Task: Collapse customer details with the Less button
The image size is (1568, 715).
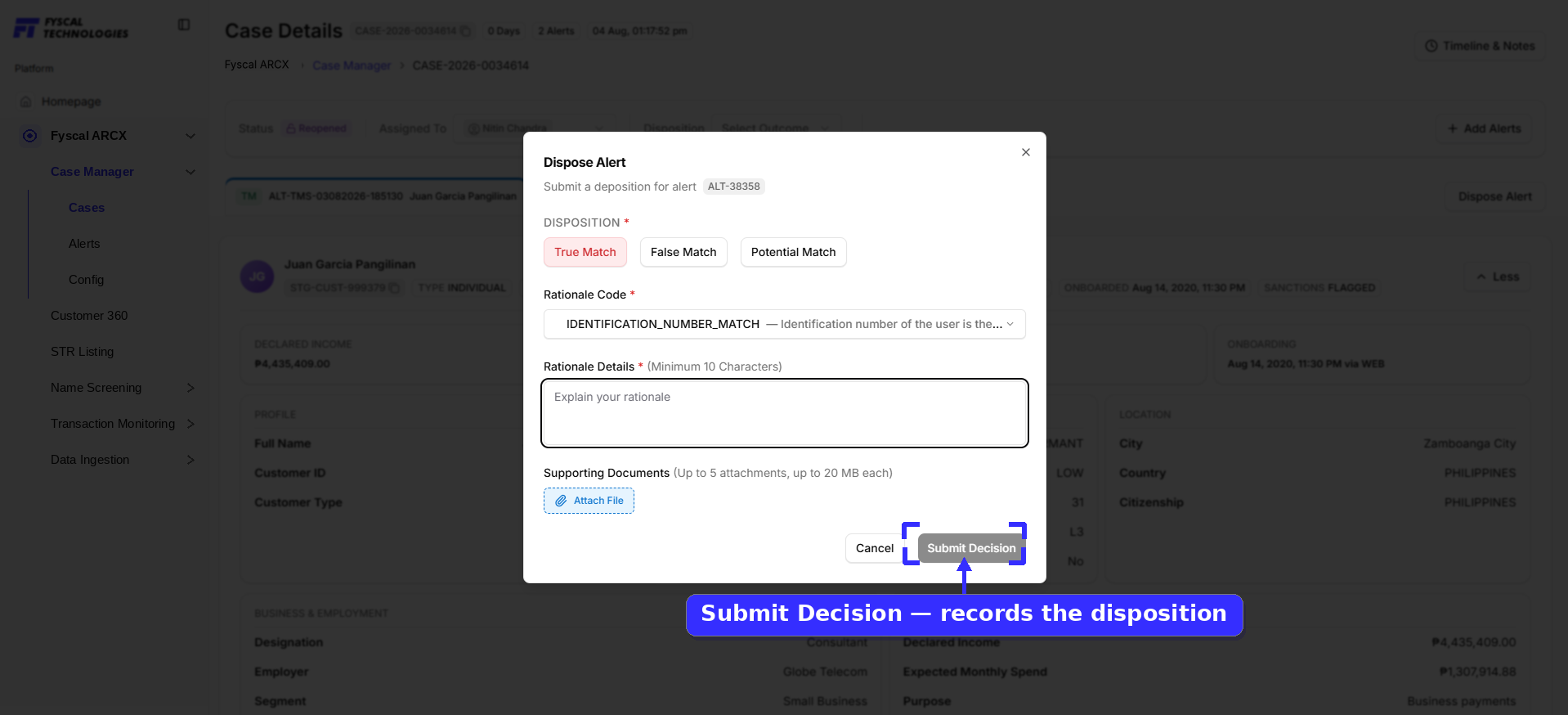Action: pos(1498,277)
